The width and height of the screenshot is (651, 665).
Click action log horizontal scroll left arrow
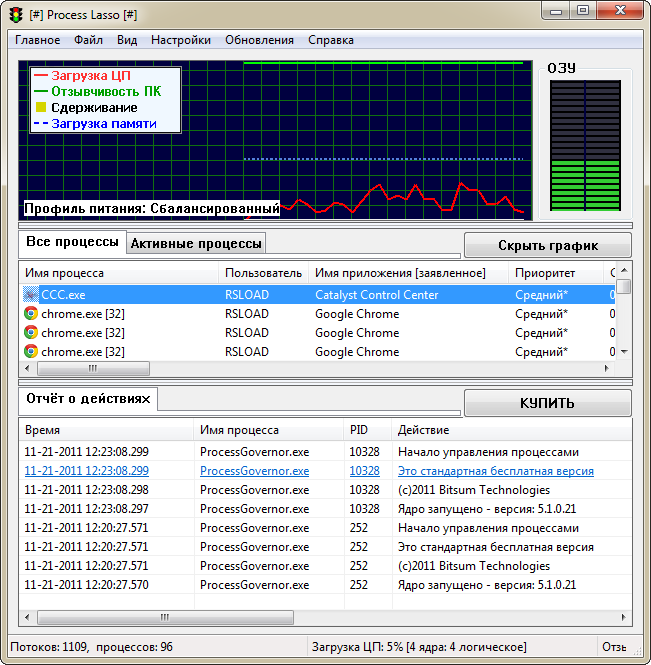27,617
